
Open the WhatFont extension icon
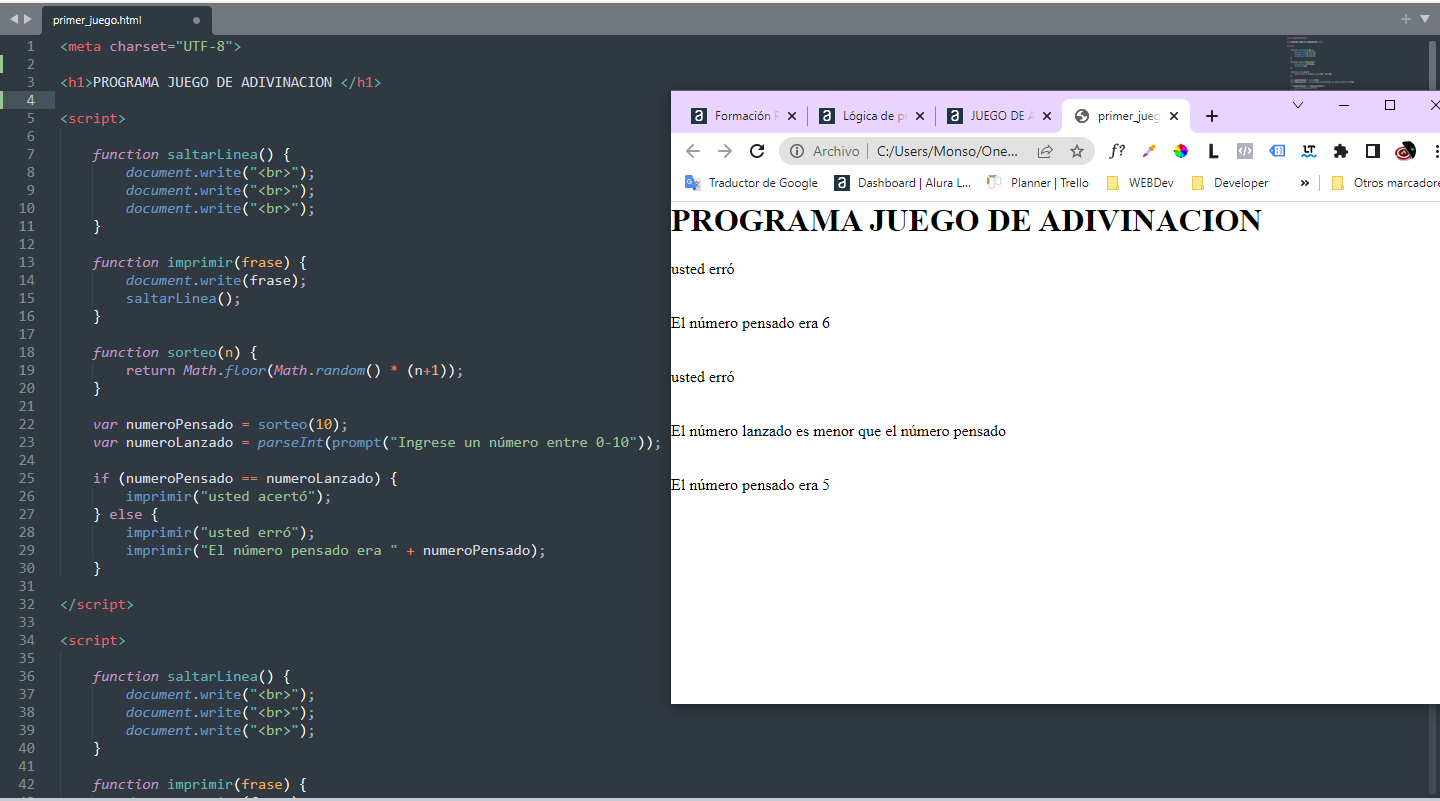pyautogui.click(x=1117, y=151)
